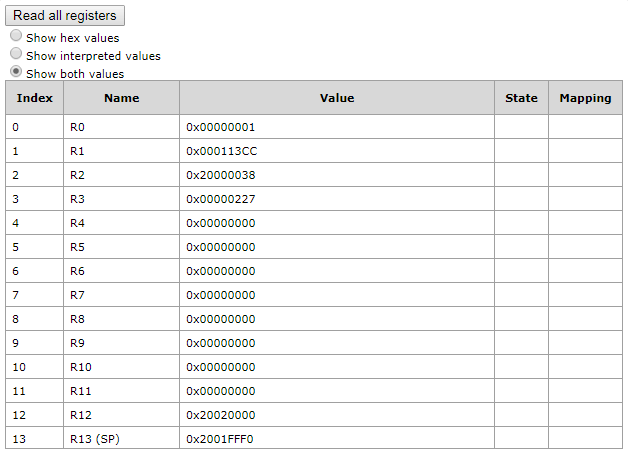Click the Mapping cell for R5

585,247
